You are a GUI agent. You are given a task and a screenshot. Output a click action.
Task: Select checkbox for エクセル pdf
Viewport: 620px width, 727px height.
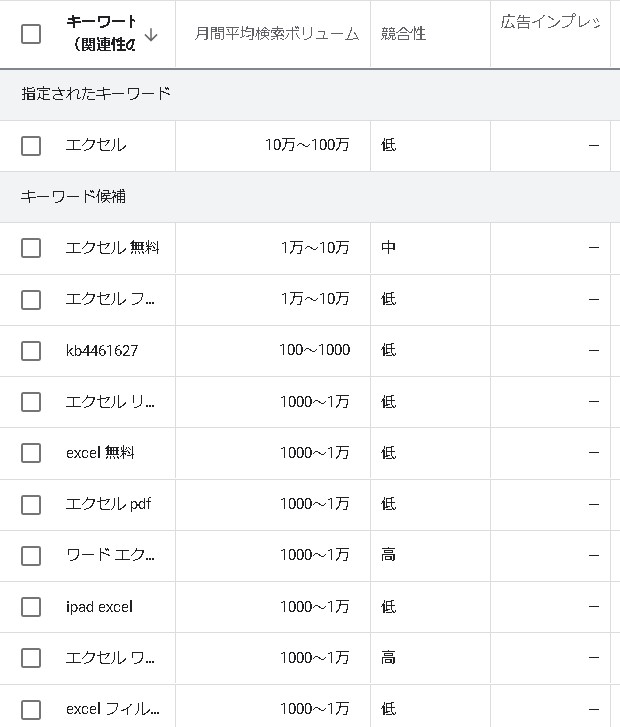(x=31, y=505)
